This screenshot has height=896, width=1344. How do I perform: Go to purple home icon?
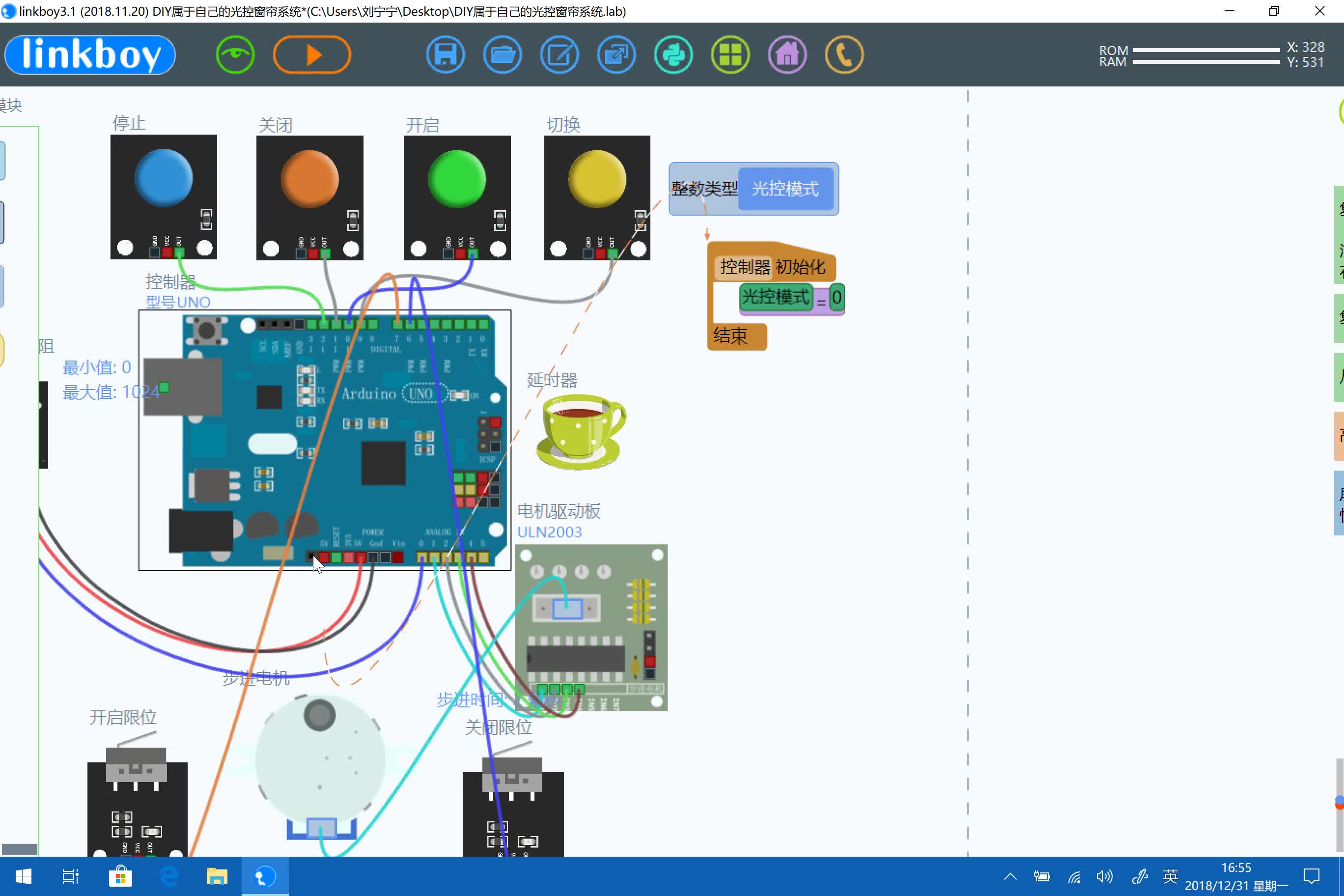[787, 55]
